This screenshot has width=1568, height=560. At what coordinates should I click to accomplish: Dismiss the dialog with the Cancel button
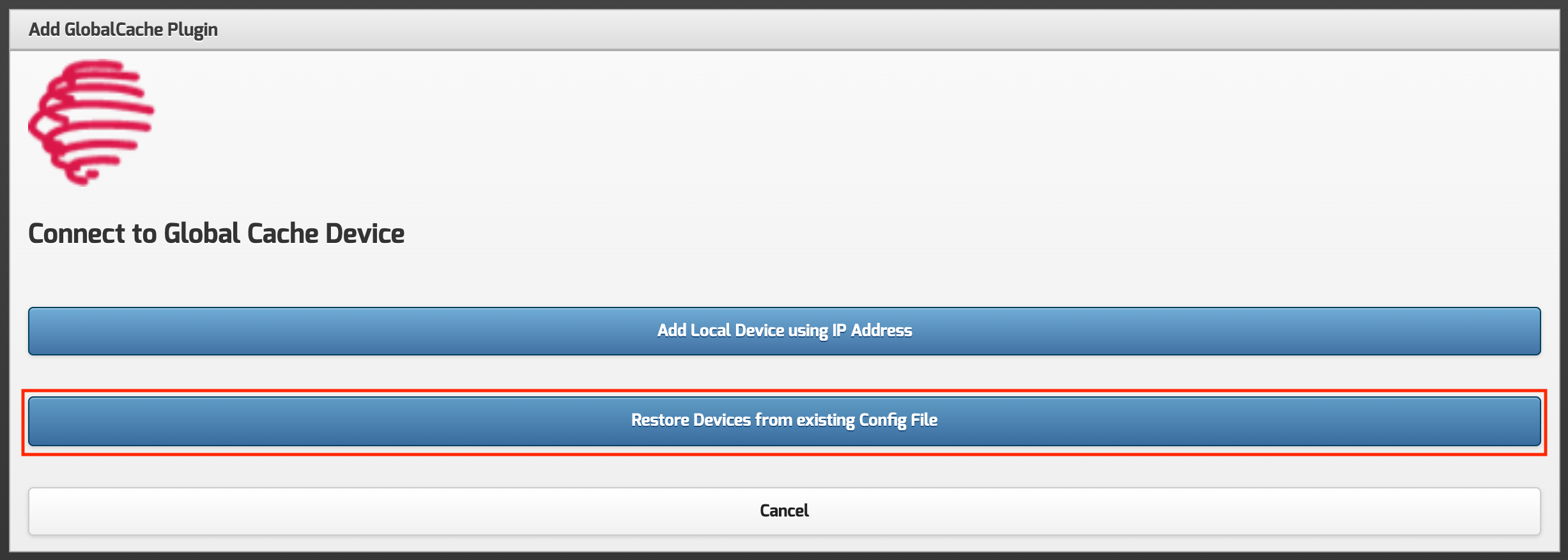[x=784, y=511]
